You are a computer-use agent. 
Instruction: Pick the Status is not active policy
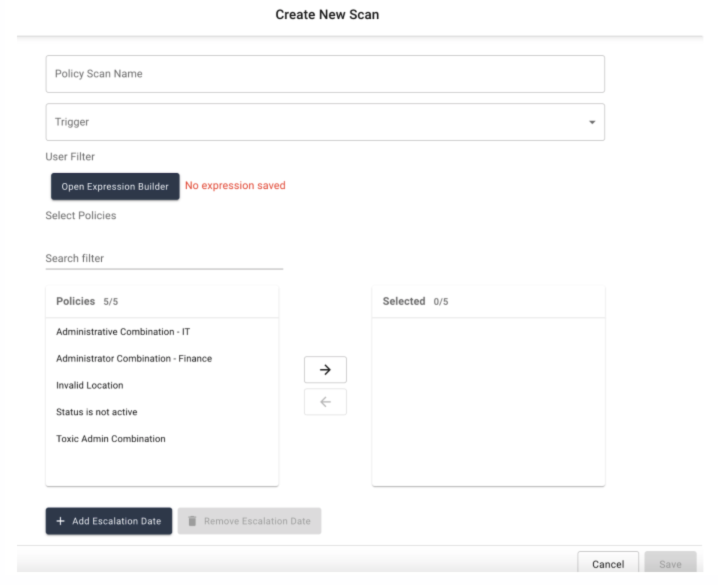tap(97, 412)
